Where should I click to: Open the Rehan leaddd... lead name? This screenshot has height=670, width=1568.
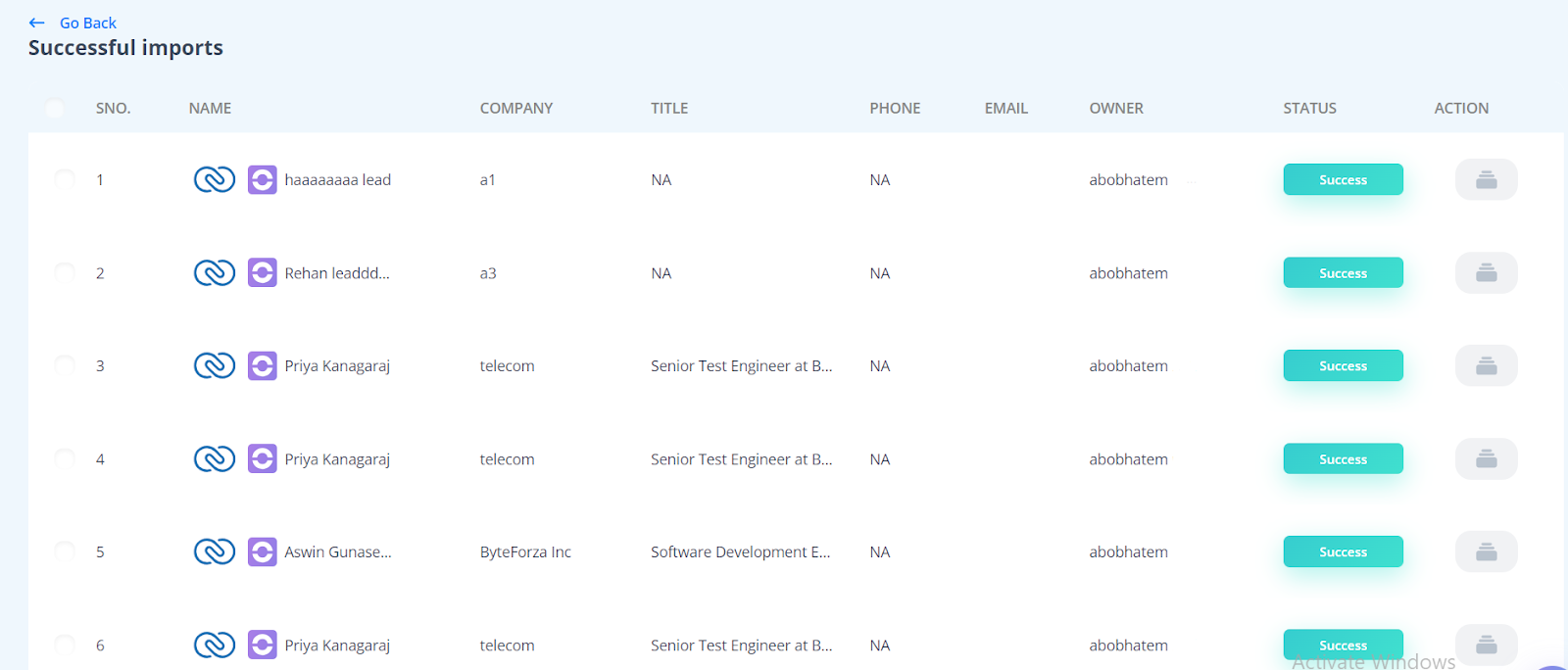coord(336,273)
